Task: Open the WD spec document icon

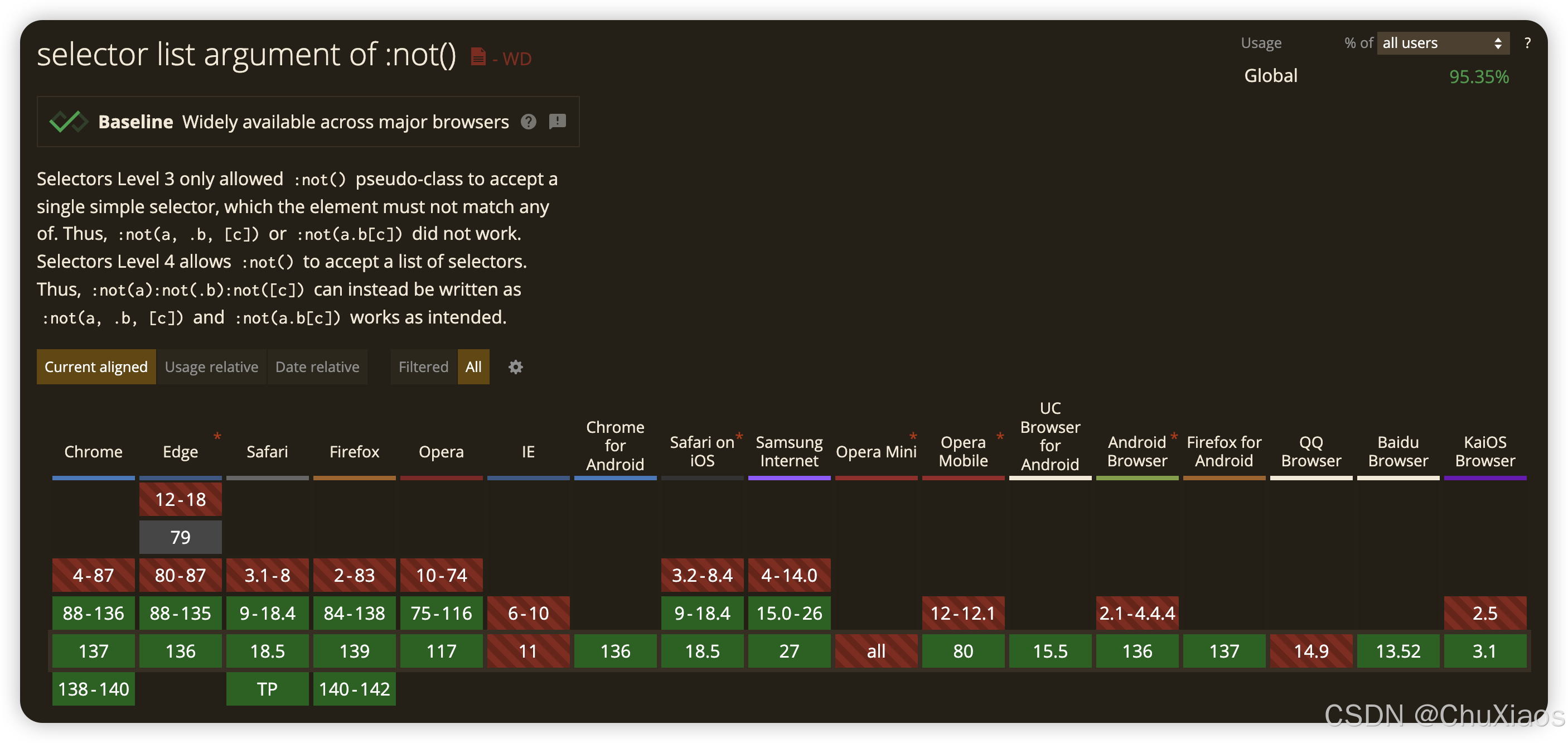Action: pos(478,57)
